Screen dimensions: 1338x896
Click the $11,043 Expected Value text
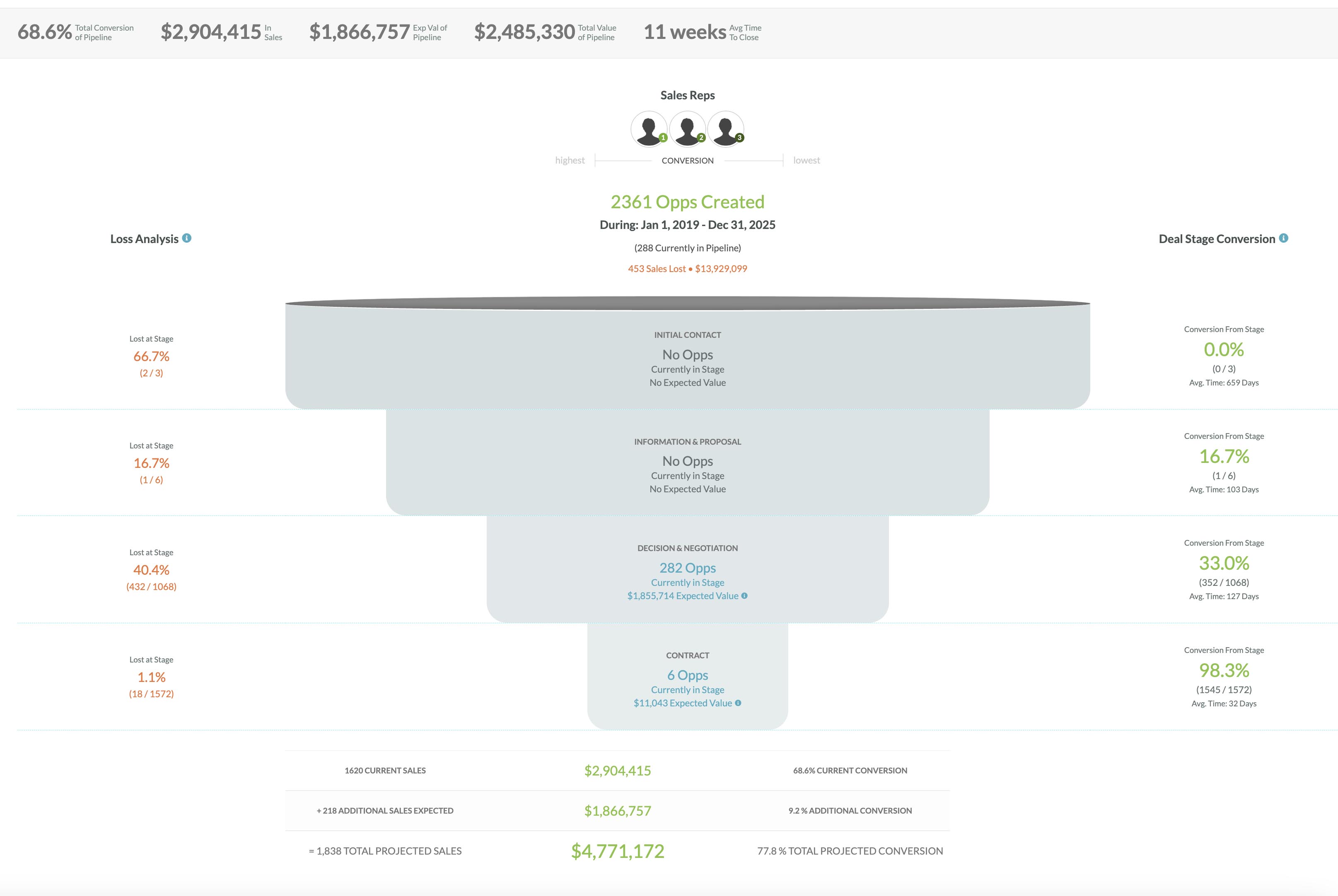(x=682, y=703)
